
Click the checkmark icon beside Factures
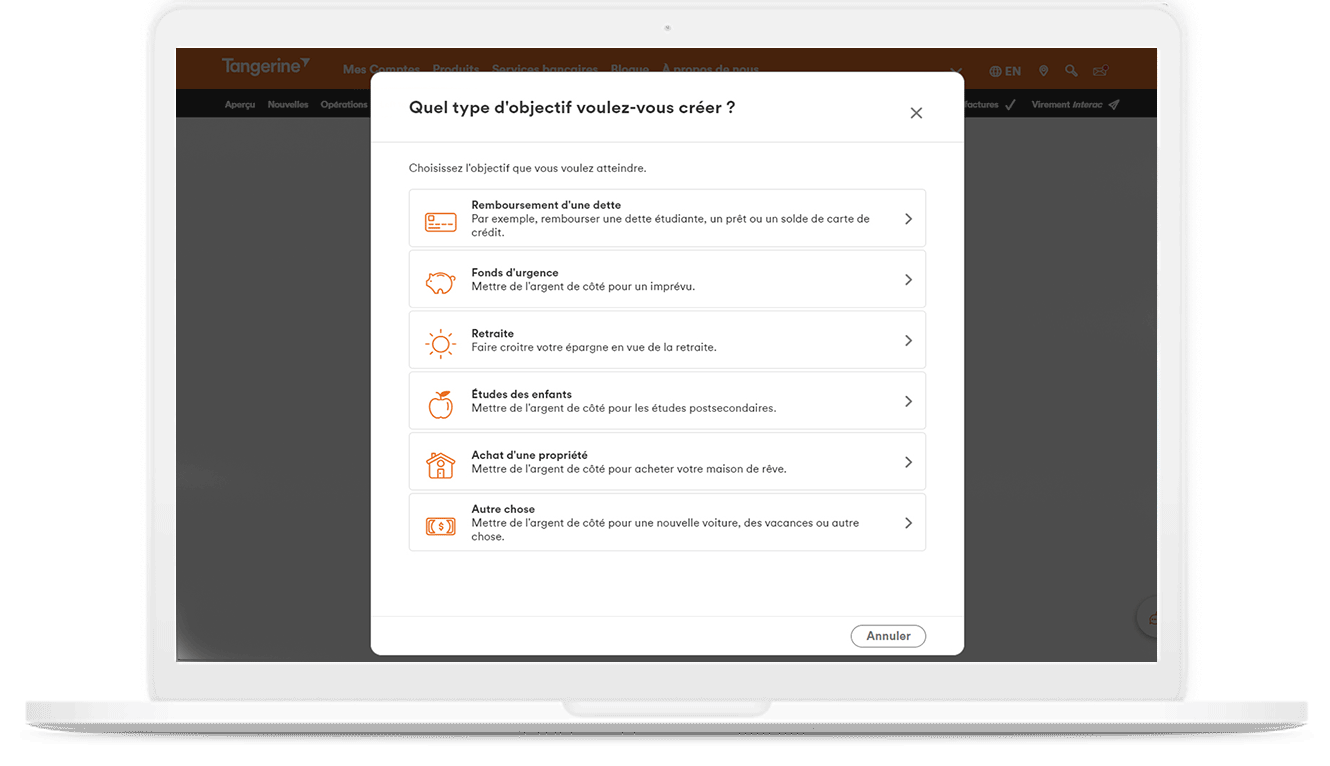1010,104
